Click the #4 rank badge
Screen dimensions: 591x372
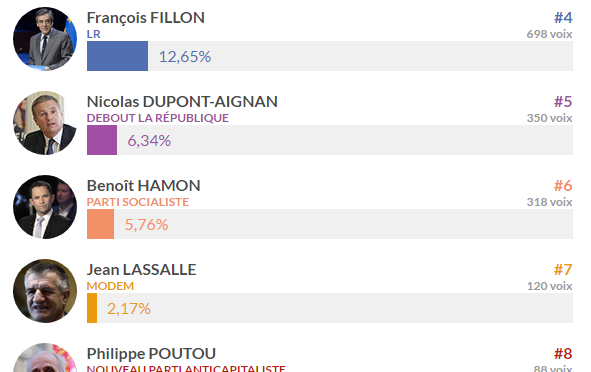[x=563, y=18]
